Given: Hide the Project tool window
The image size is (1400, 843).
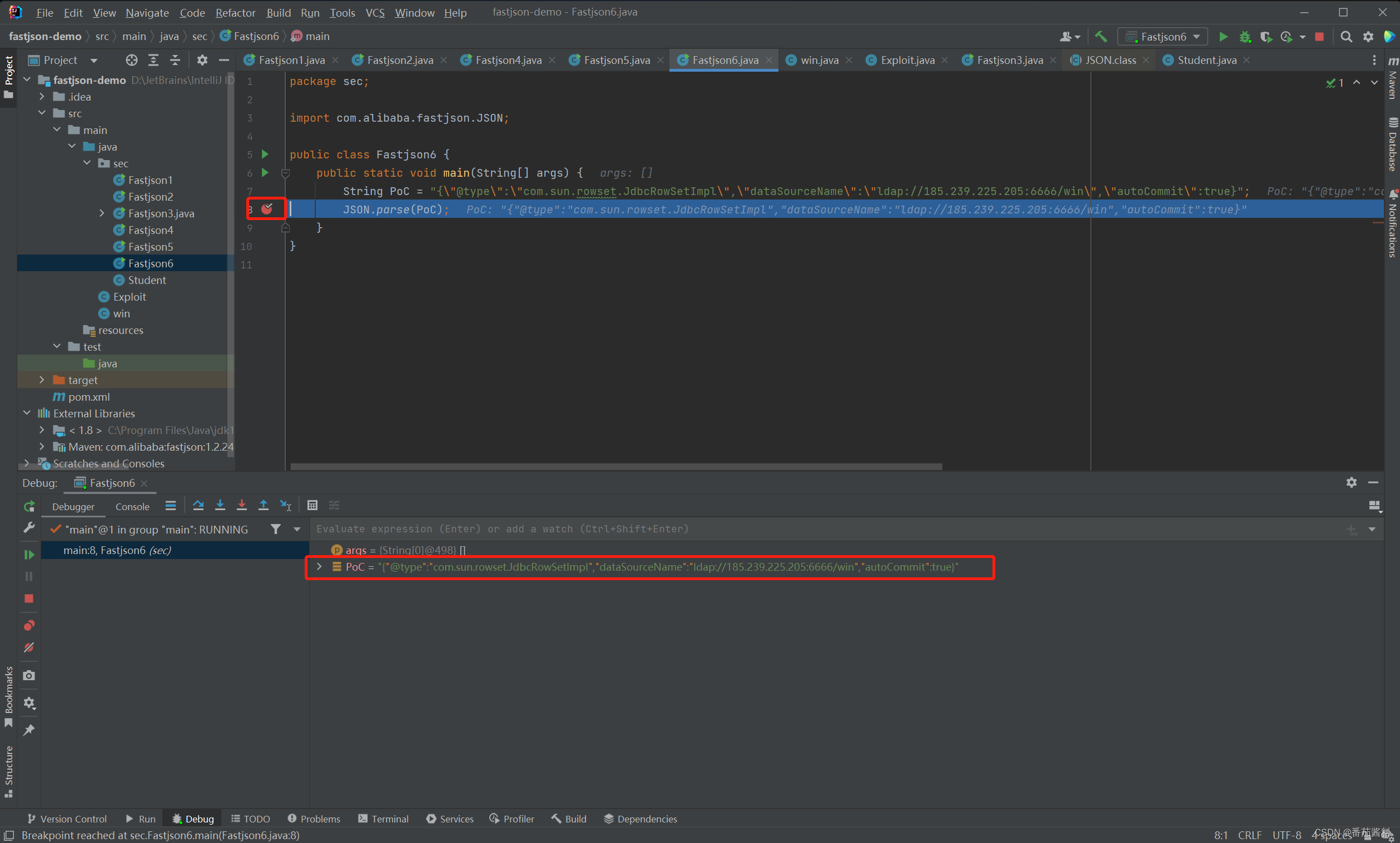Looking at the screenshot, I should [224, 59].
